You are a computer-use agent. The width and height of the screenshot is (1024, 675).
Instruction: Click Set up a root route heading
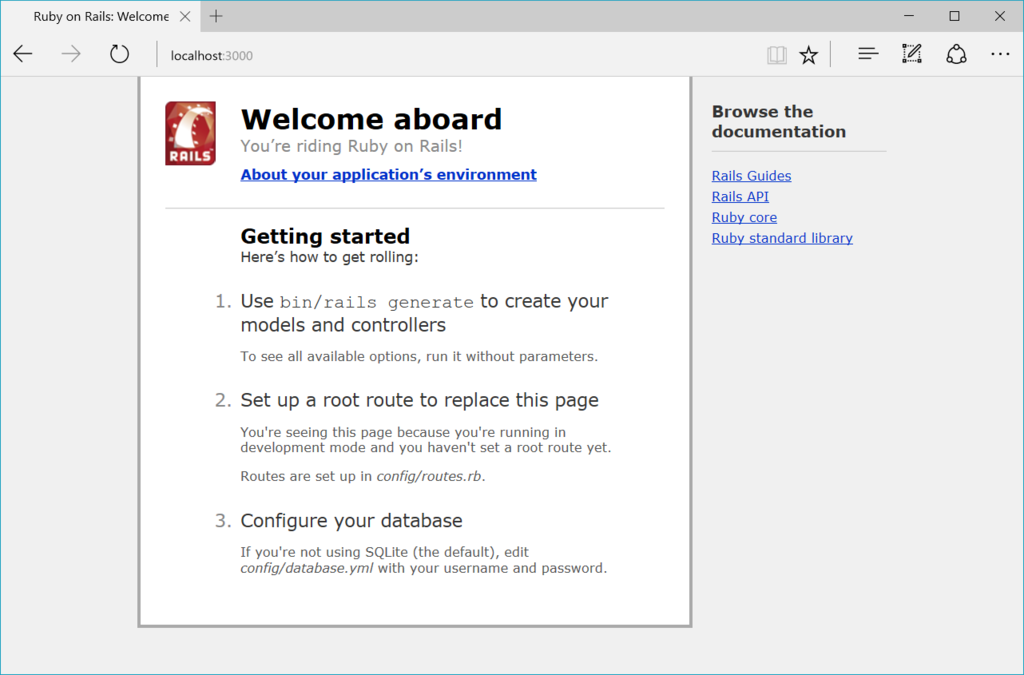click(x=419, y=400)
